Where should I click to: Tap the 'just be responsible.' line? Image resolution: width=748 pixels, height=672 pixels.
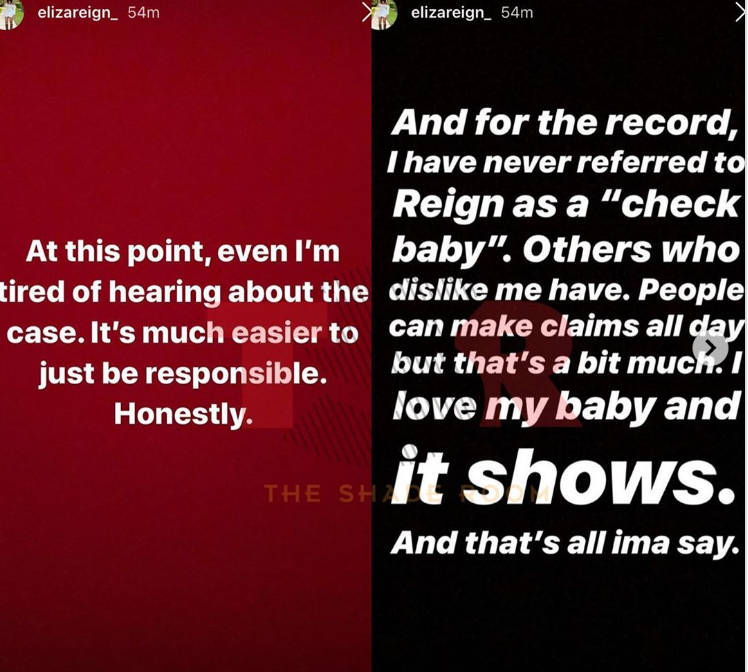pos(183,373)
